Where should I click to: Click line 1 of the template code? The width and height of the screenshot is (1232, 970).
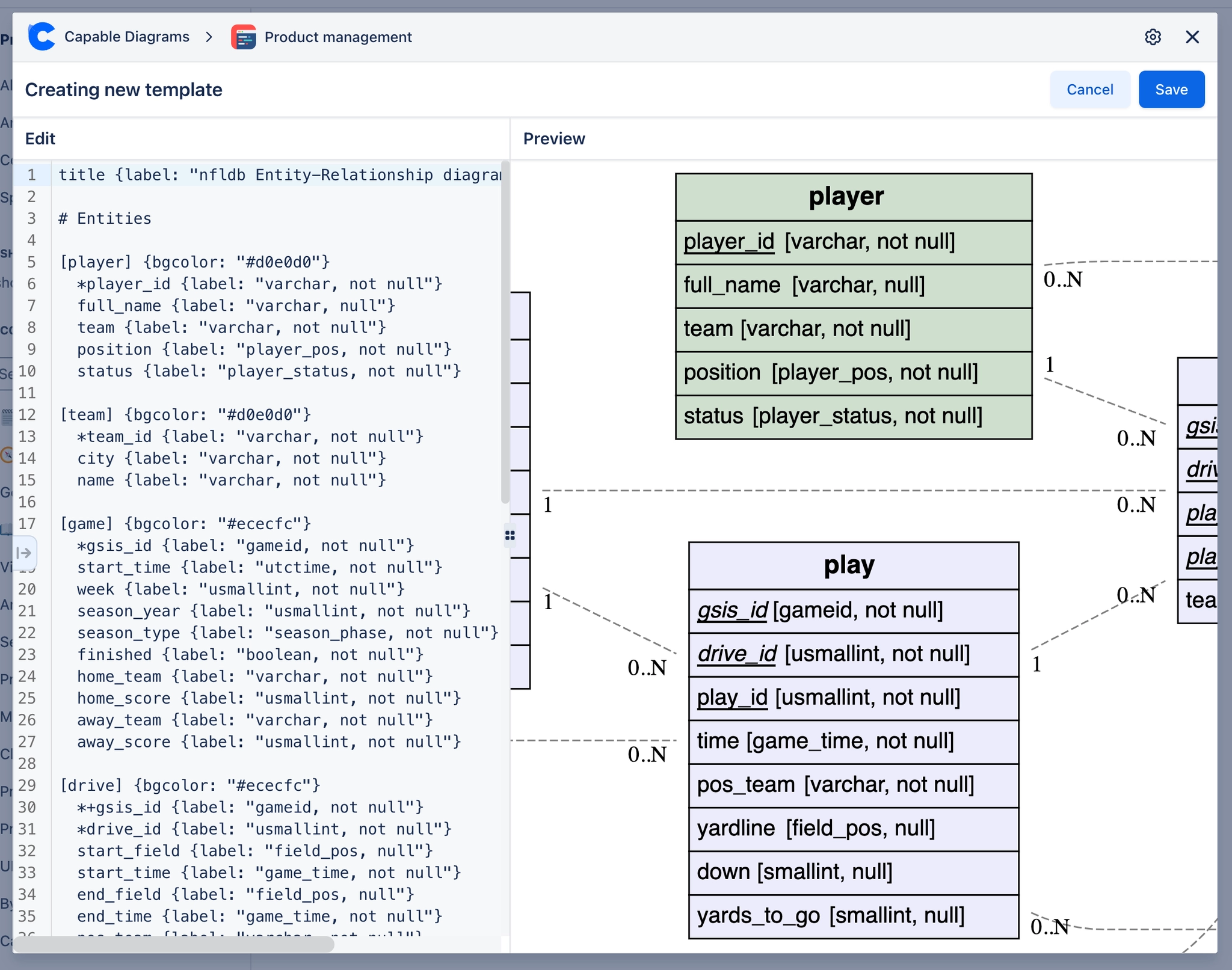pos(241,174)
